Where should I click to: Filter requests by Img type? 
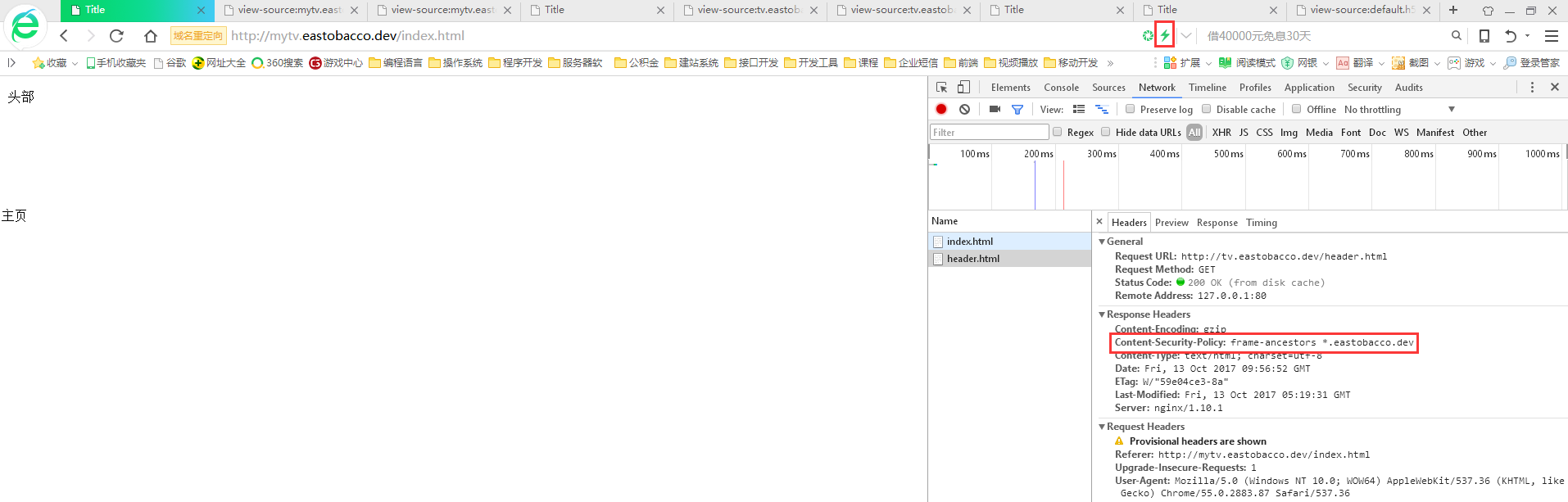[1289, 133]
